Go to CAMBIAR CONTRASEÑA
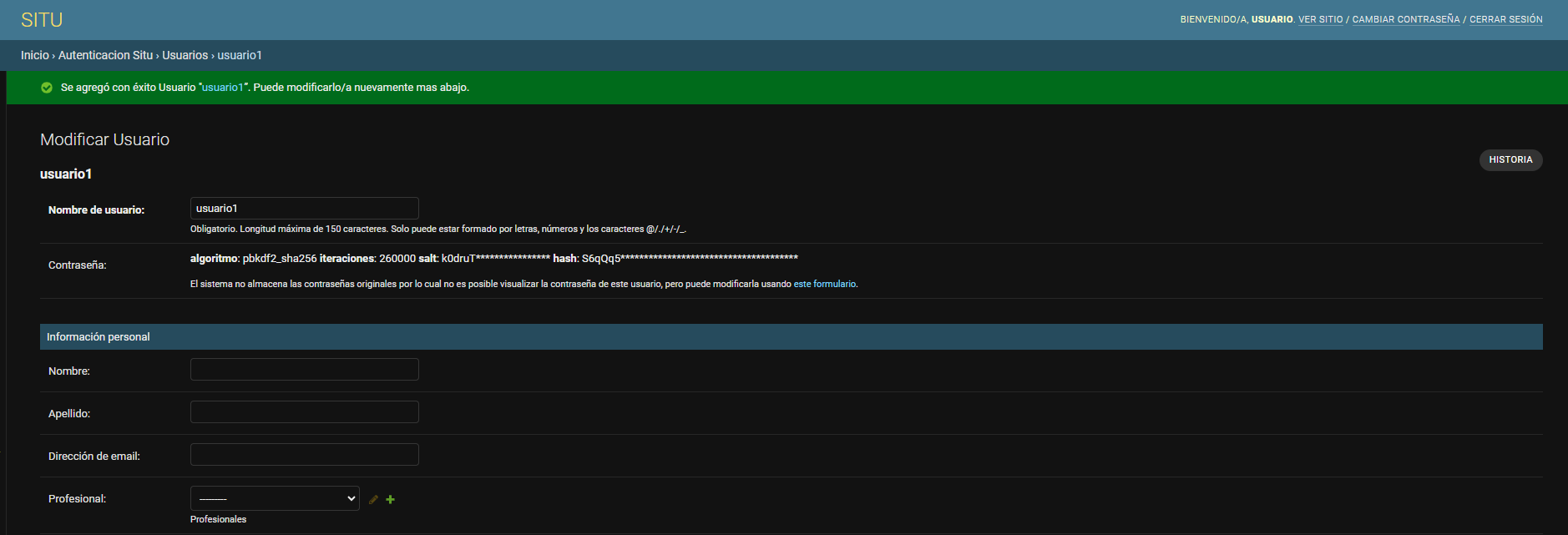 coord(1405,19)
